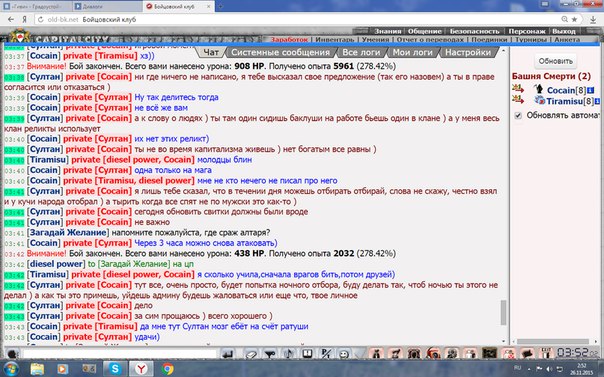Open File Explorer folder on taskbar

click(37, 369)
